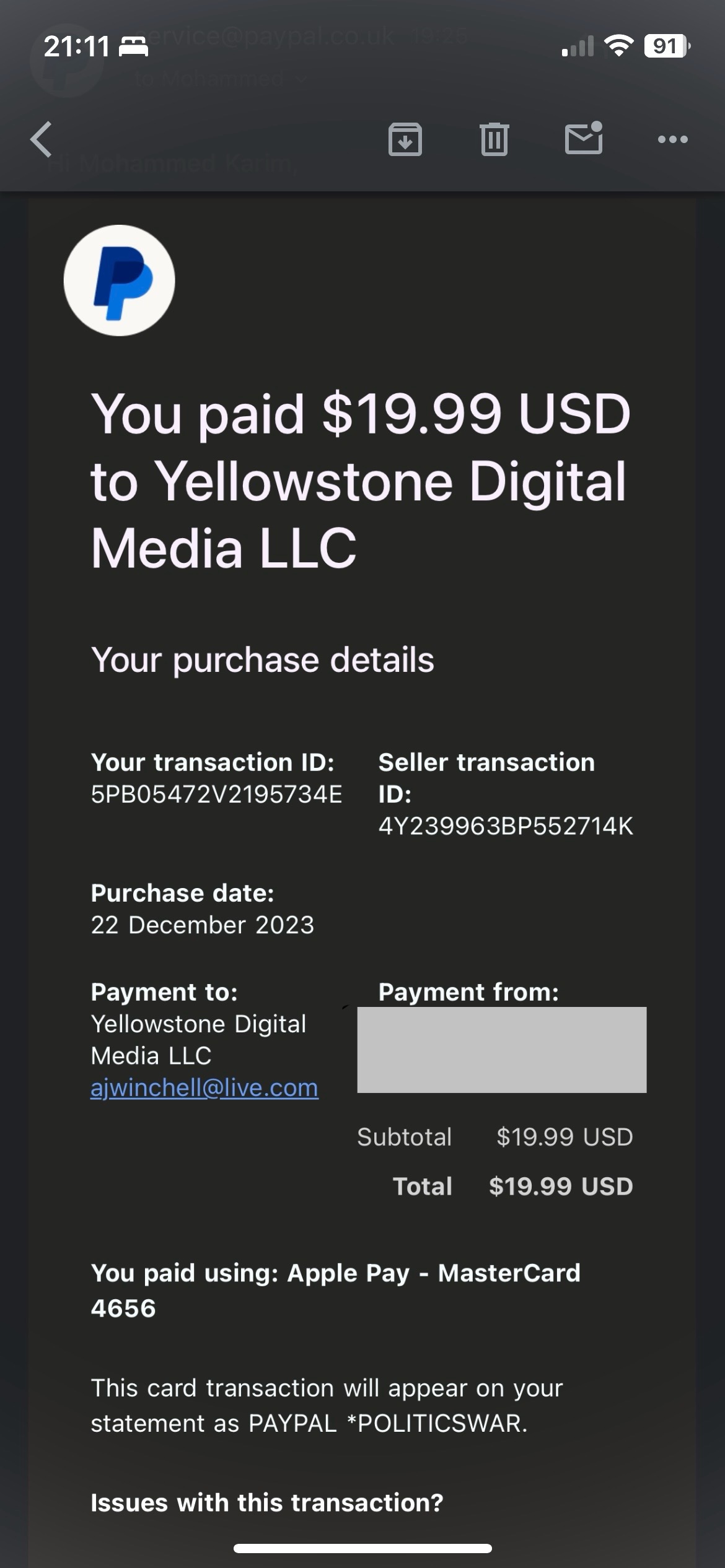Tap the transaction ID 5PB05472V2195734E
This screenshot has height=1568, width=725.
(x=216, y=795)
